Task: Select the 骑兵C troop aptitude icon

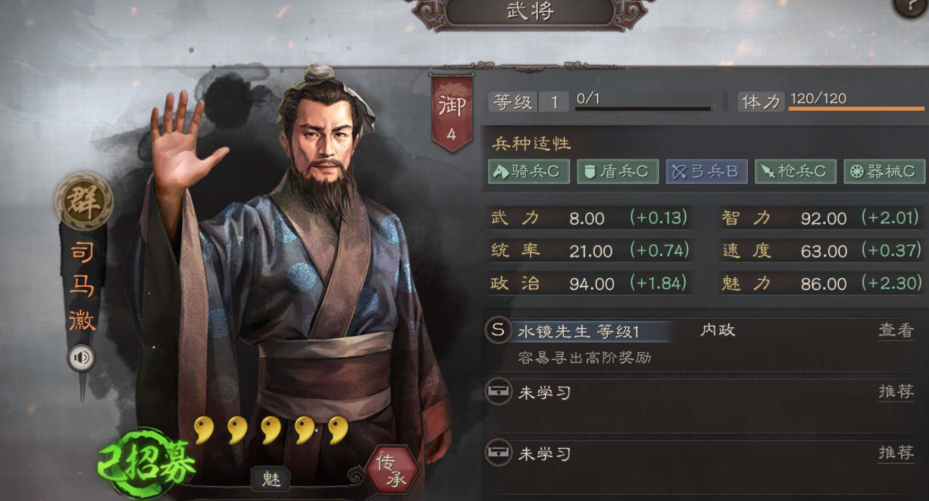Action: tap(528, 171)
